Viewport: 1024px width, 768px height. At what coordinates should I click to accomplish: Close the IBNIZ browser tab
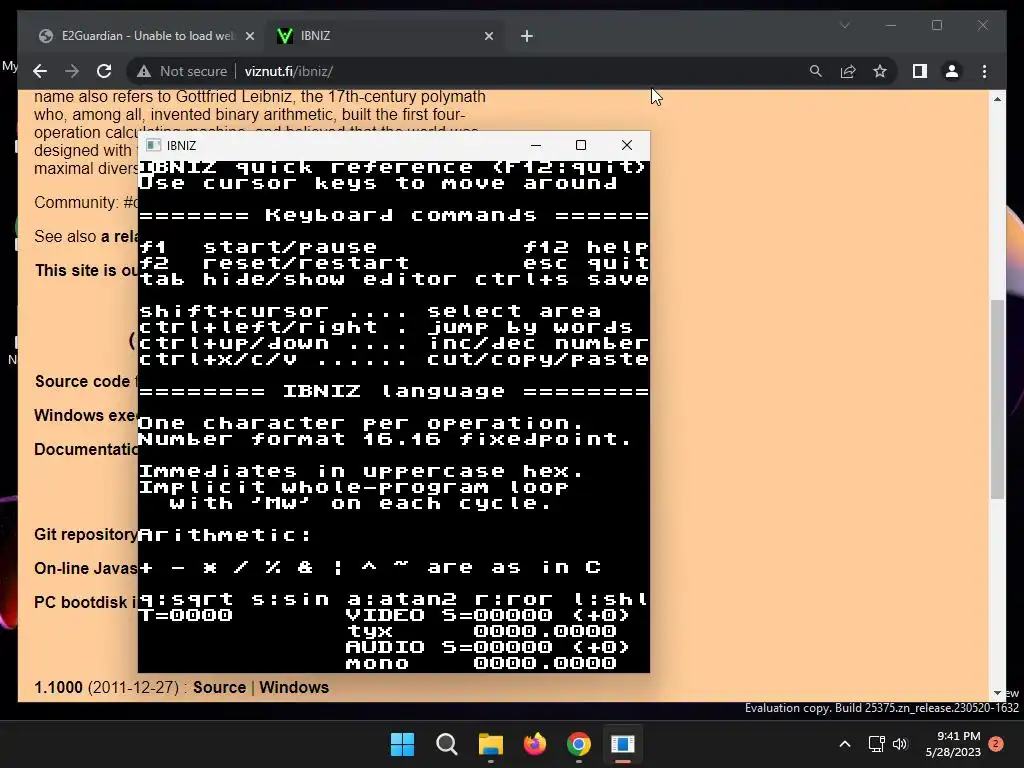[x=488, y=36]
